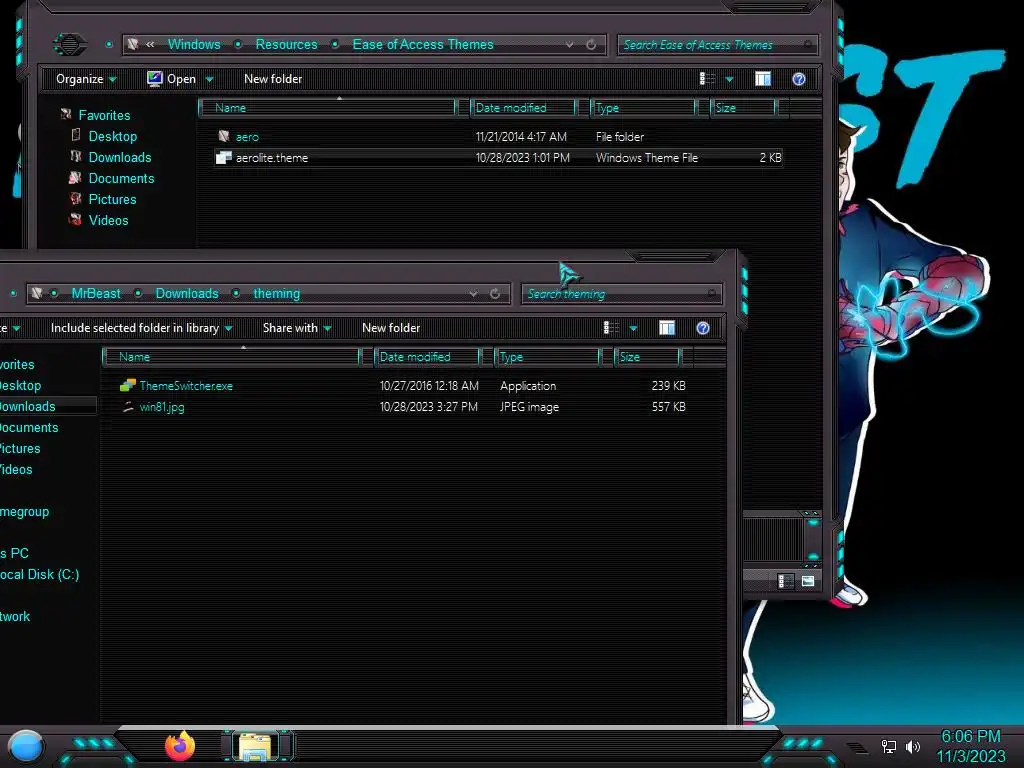The width and height of the screenshot is (1024, 768).
Task: Sort by Size column in theming window
Action: (x=647, y=357)
